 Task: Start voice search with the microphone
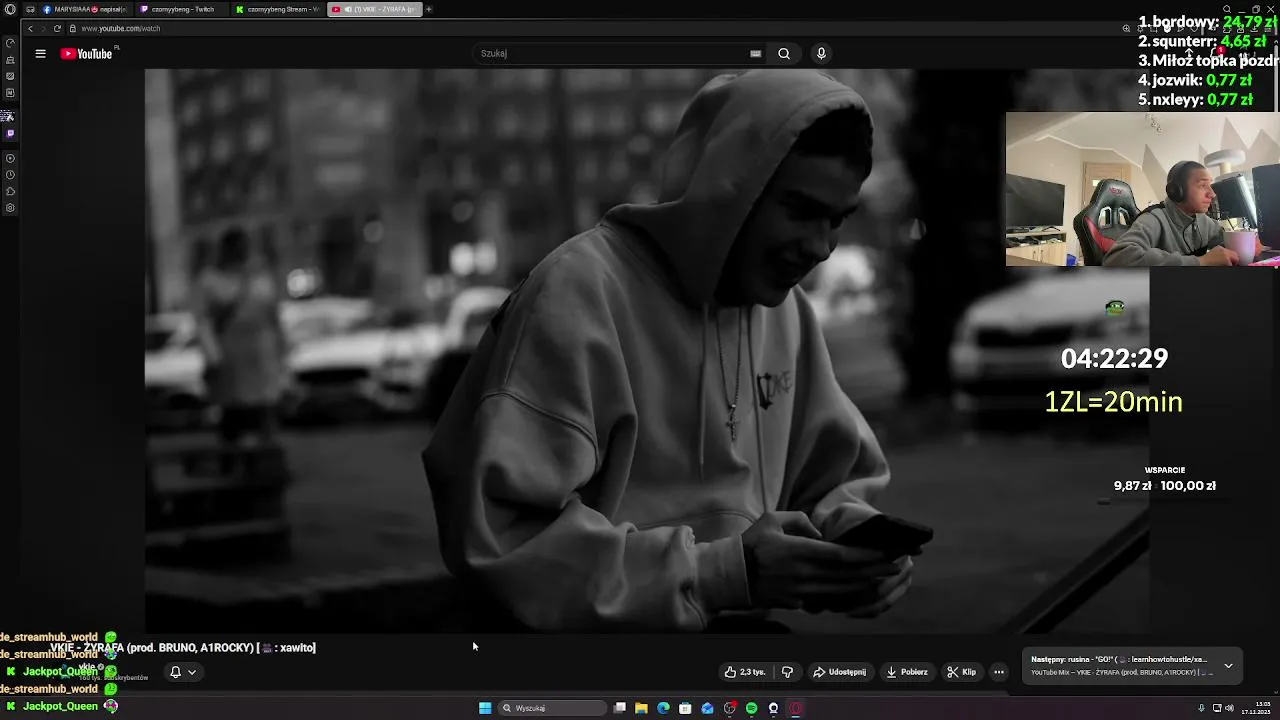[821, 54]
